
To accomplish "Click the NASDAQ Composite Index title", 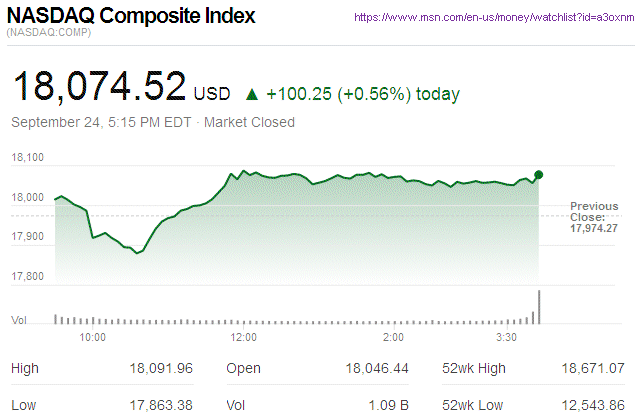I will [131, 17].
